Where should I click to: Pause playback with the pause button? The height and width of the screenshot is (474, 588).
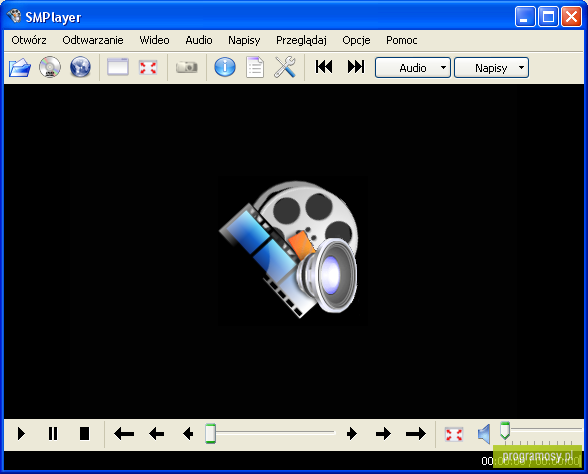pyautogui.click(x=53, y=434)
